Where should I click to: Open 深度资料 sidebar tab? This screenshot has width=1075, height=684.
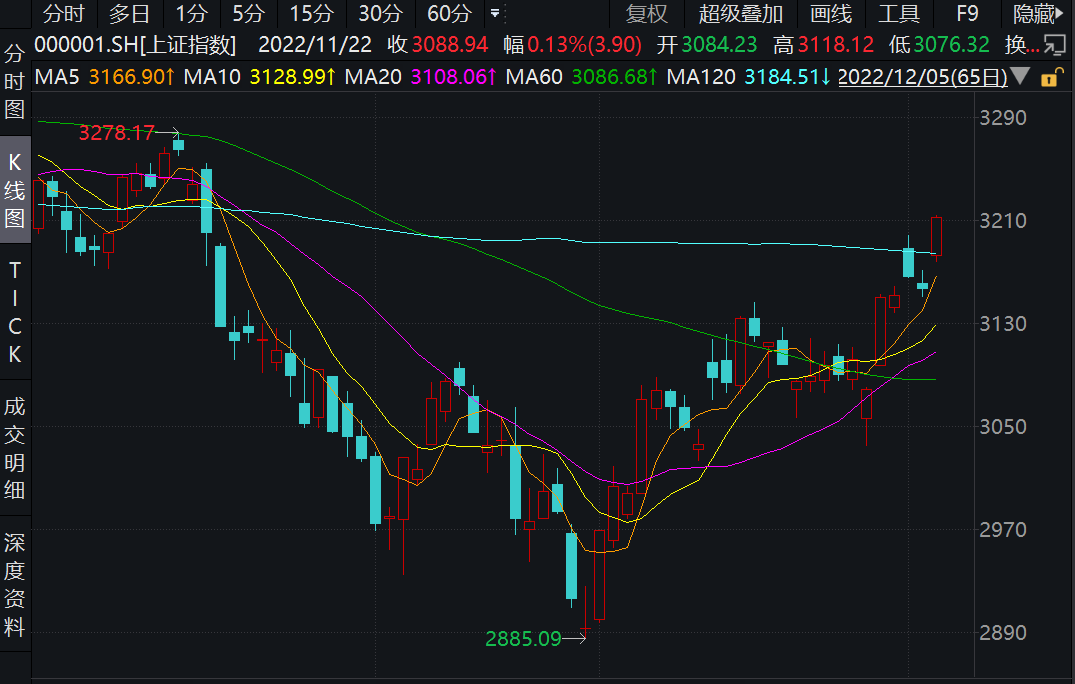pos(14,585)
